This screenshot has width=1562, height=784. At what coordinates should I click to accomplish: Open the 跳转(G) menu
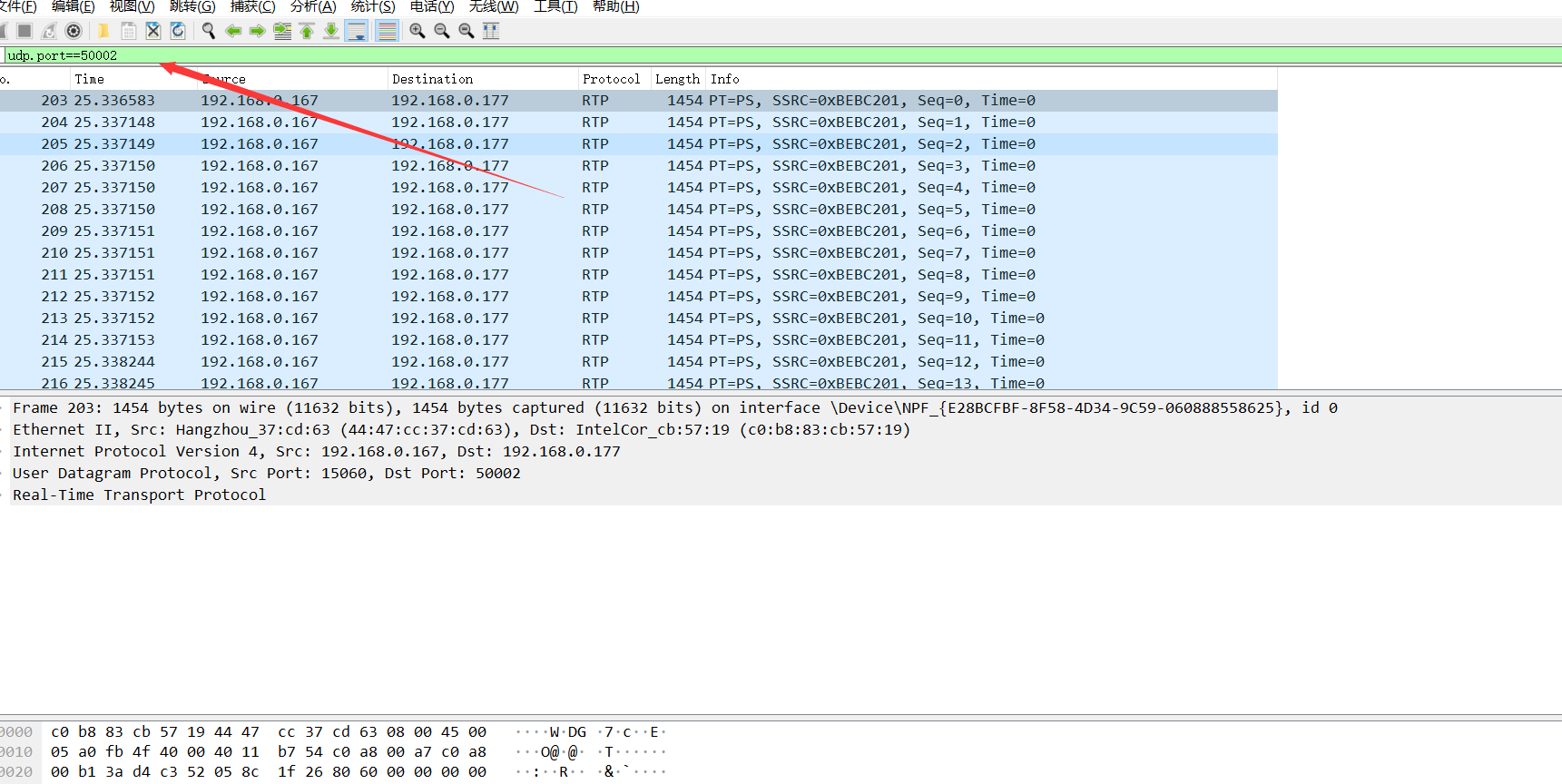(x=192, y=6)
